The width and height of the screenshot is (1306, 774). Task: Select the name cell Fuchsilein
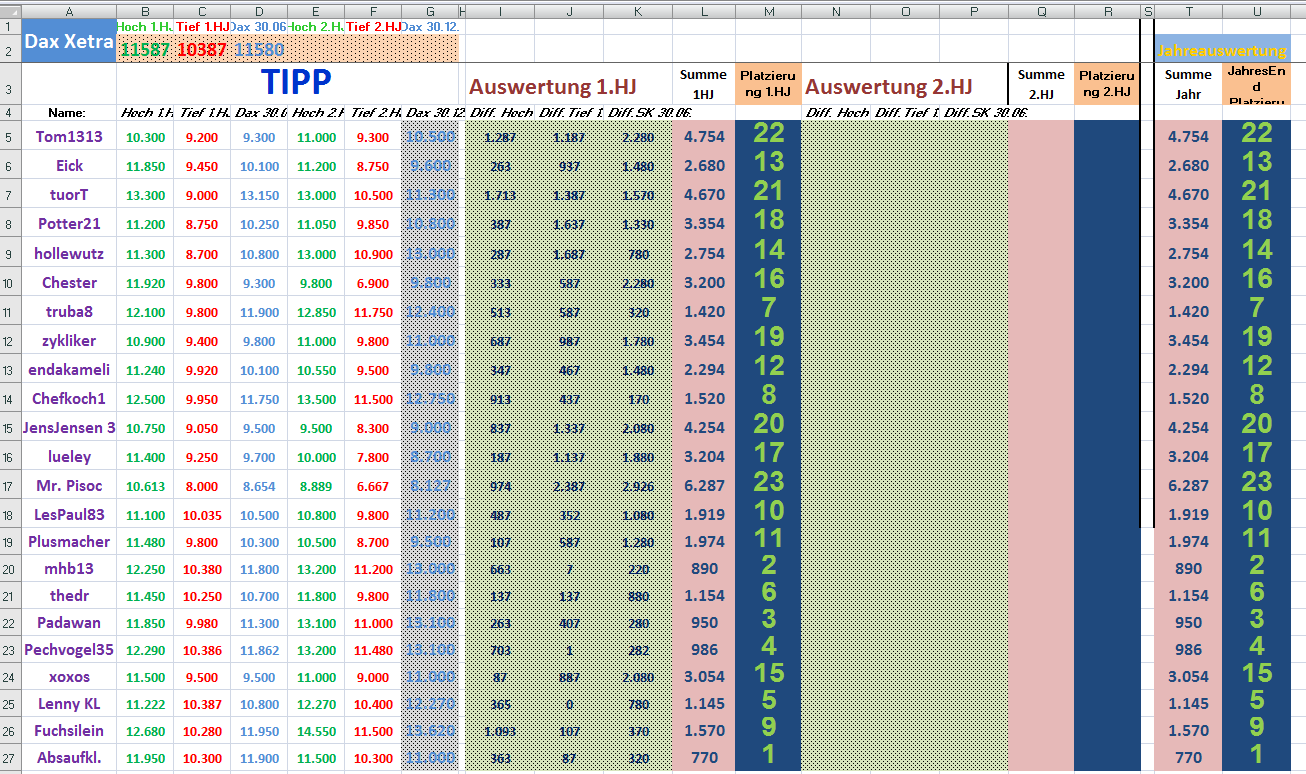(69, 730)
